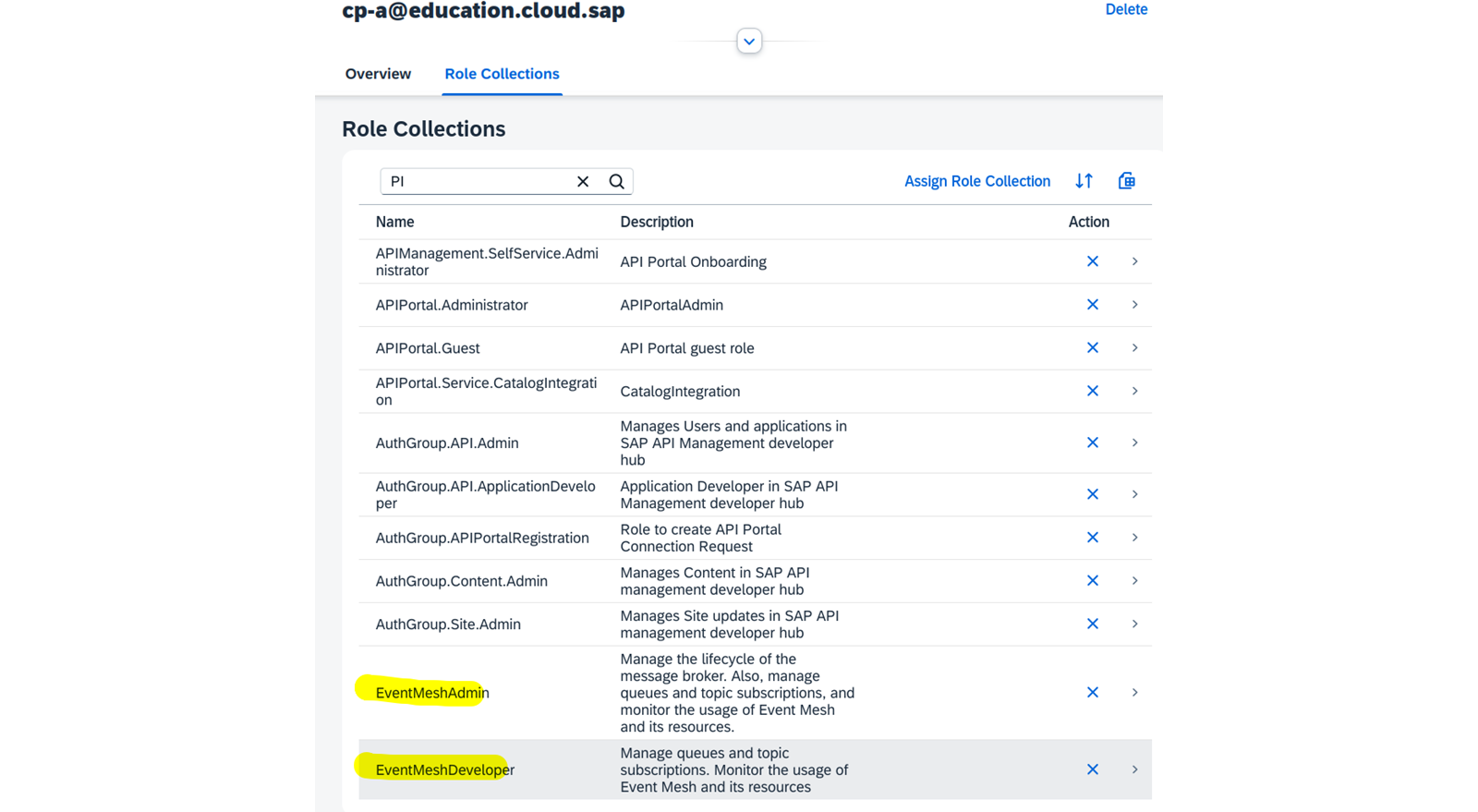The image size is (1478, 812).
Task: Click the 'Manages Content in SAP API' description
Action: click(715, 581)
